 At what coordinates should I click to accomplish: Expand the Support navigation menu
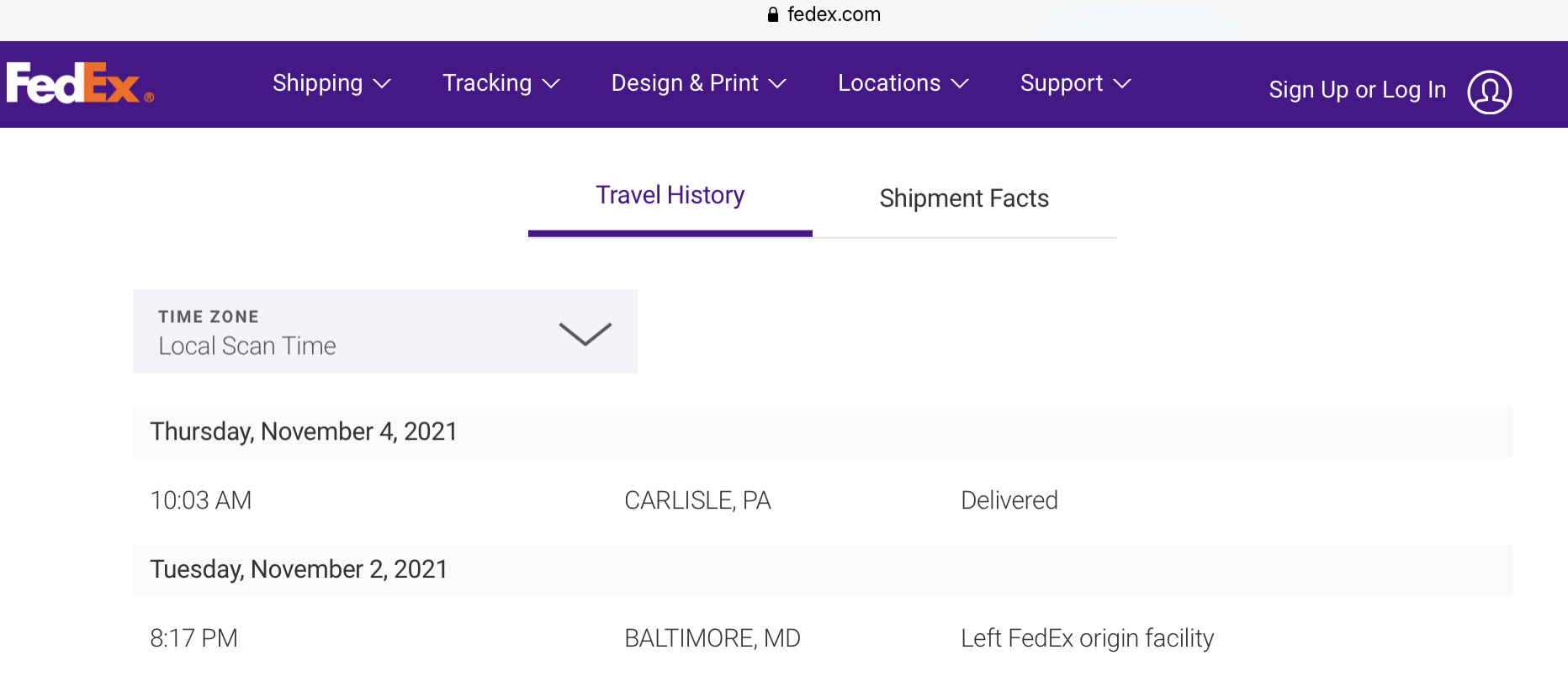1075,83
